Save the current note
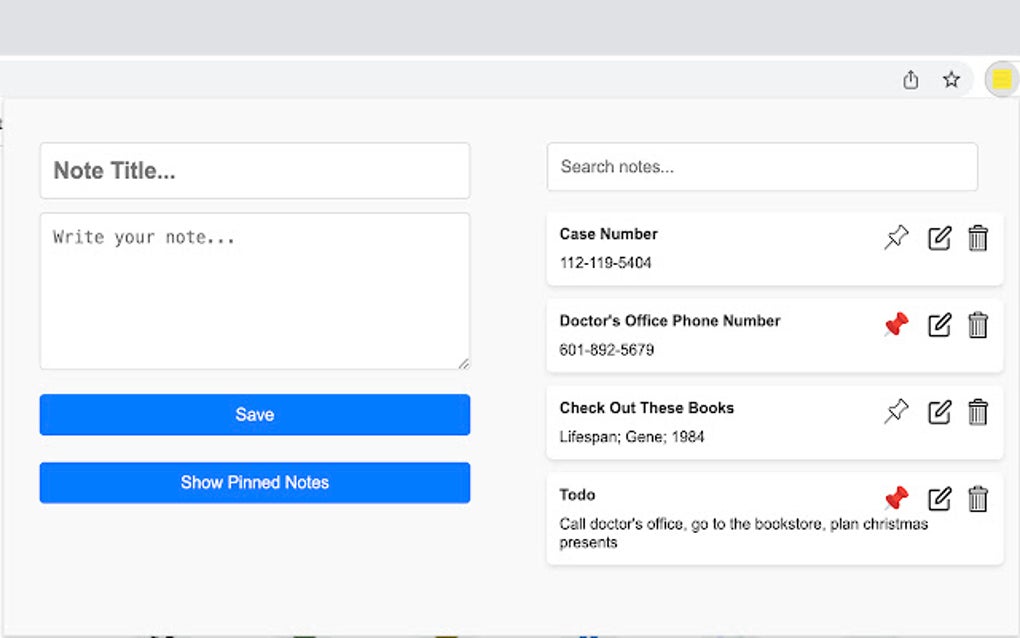The width and height of the screenshot is (1020, 638). (x=254, y=414)
